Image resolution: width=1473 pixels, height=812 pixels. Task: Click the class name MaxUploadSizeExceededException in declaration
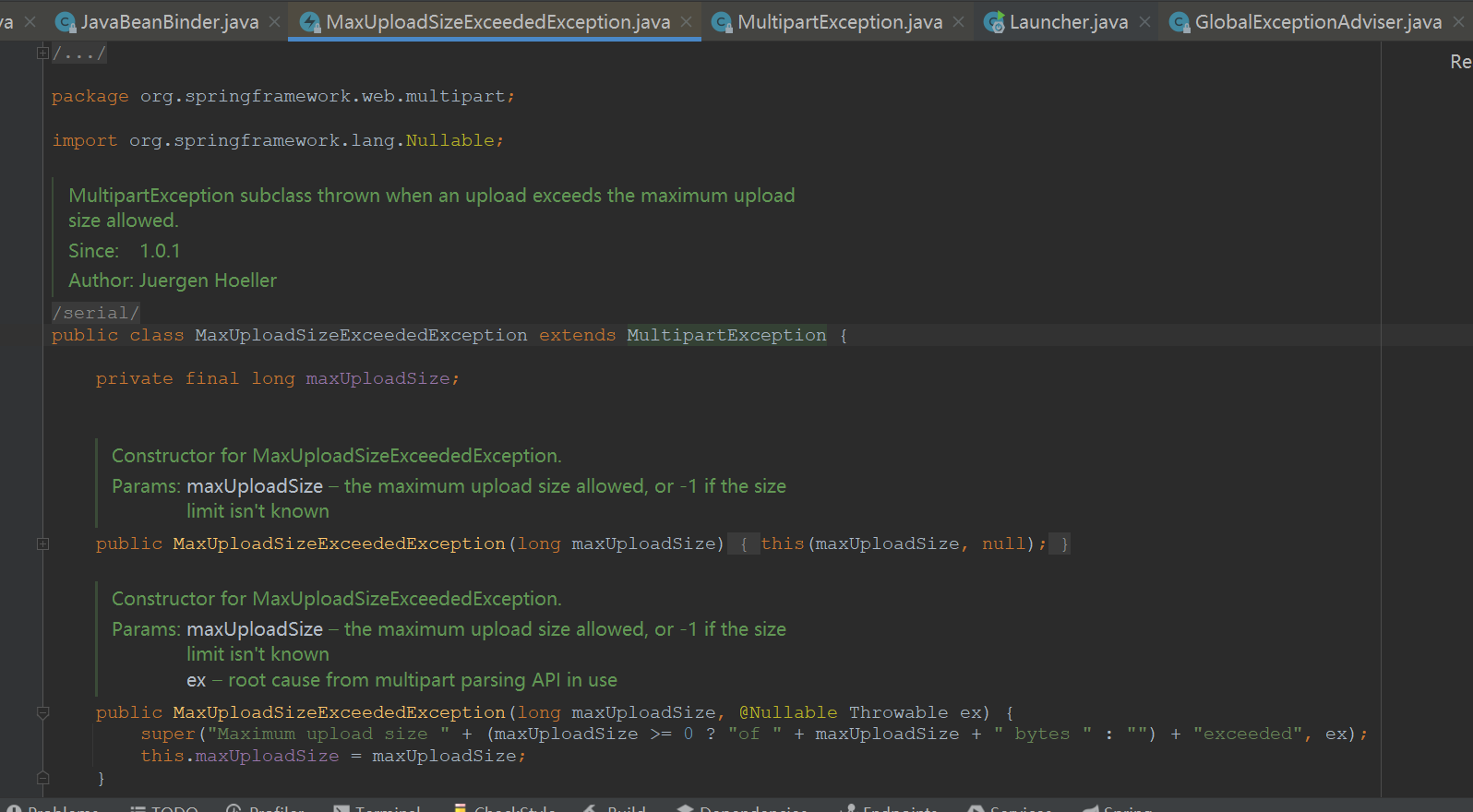pyautogui.click(x=361, y=335)
